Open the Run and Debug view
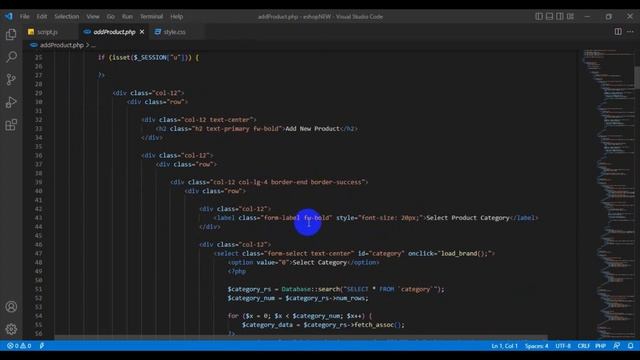 click(x=11, y=102)
